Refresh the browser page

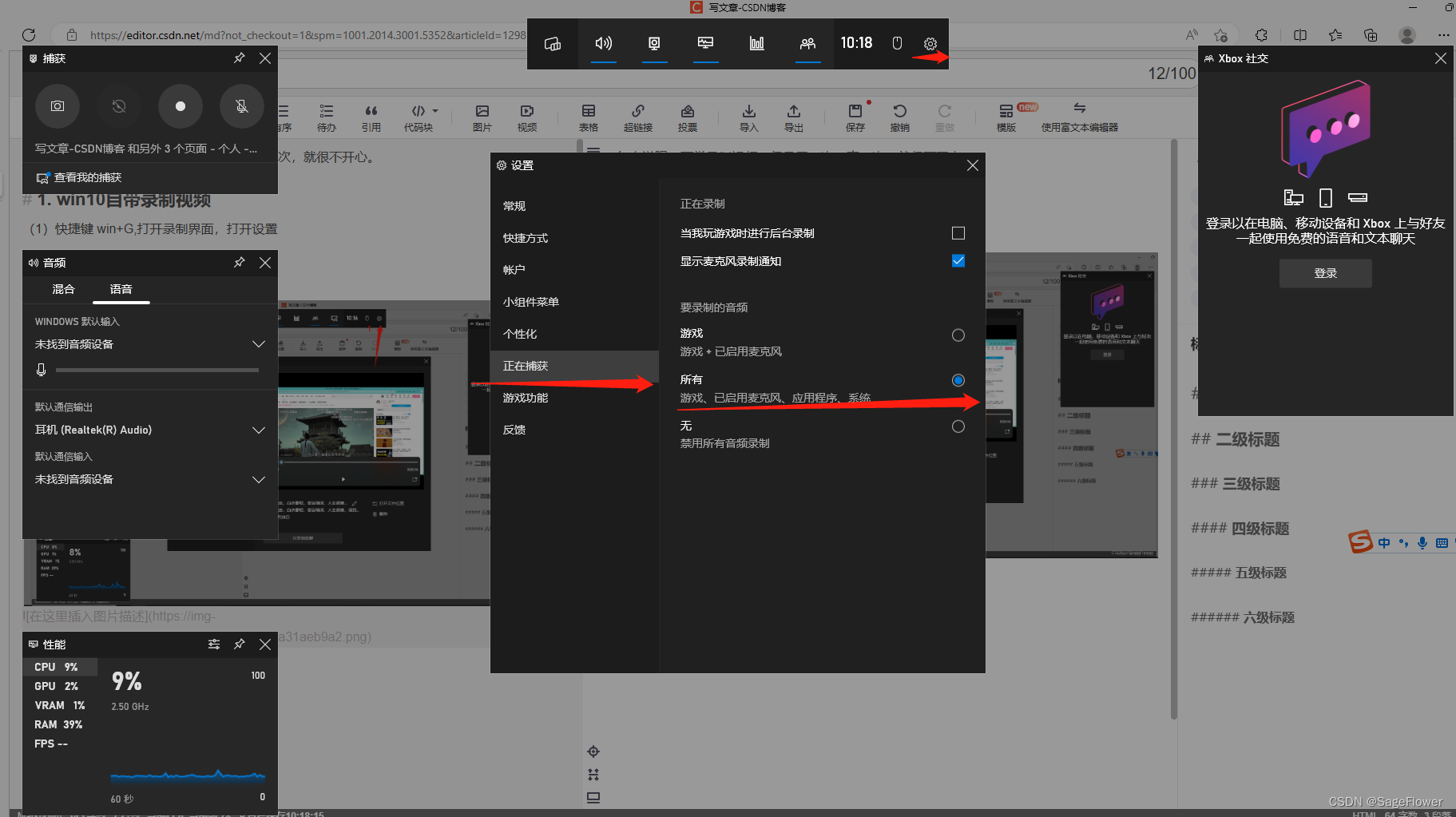[x=29, y=35]
